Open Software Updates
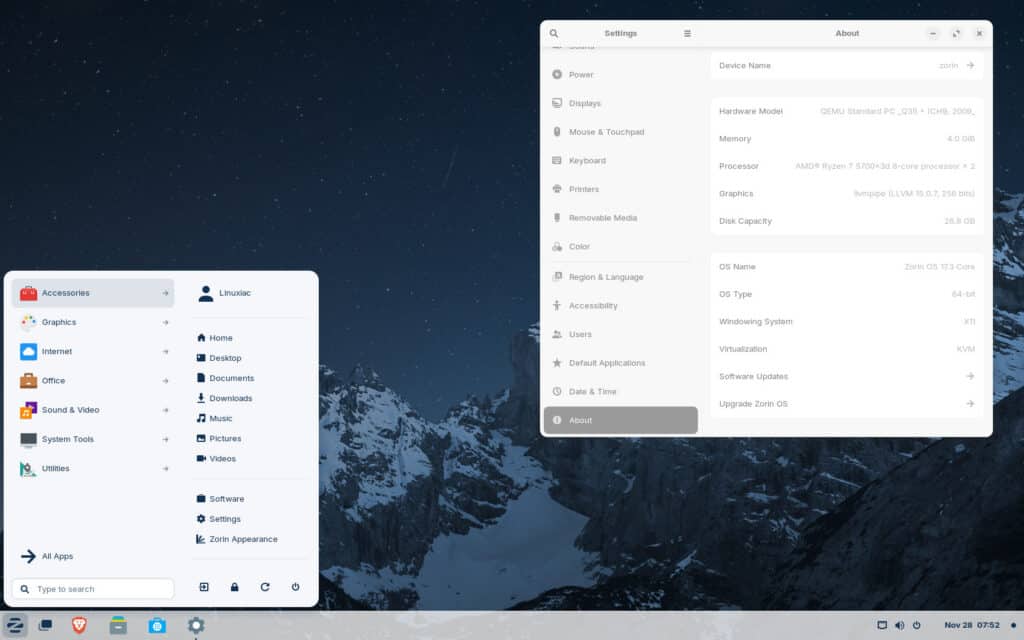Screen dimensions: 1024x640 [x=845, y=376]
